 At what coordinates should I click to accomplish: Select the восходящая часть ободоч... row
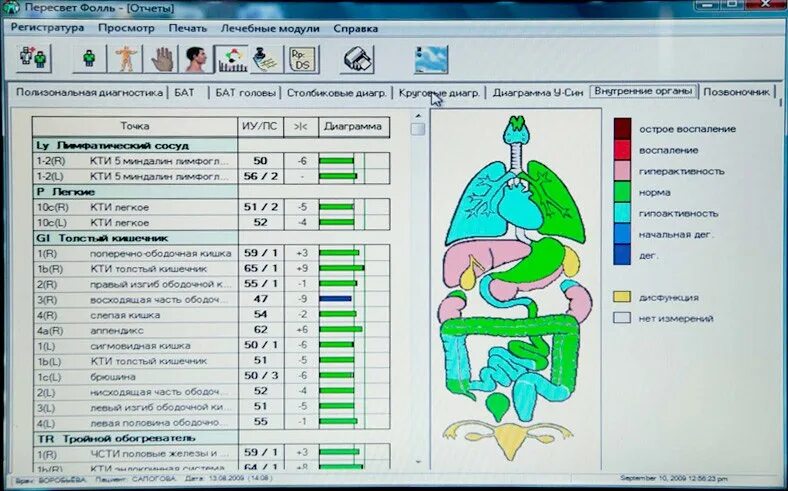211,299
